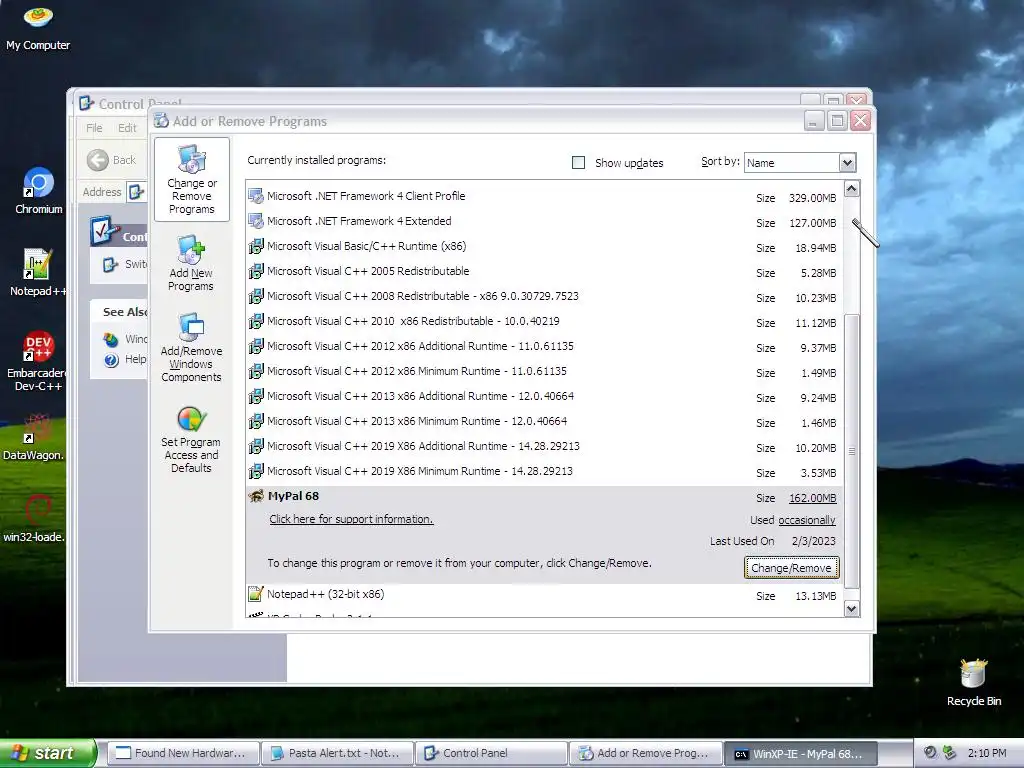
Task: Click Visual C++ 2010 x86 Redistributable icon
Action: 256,321
